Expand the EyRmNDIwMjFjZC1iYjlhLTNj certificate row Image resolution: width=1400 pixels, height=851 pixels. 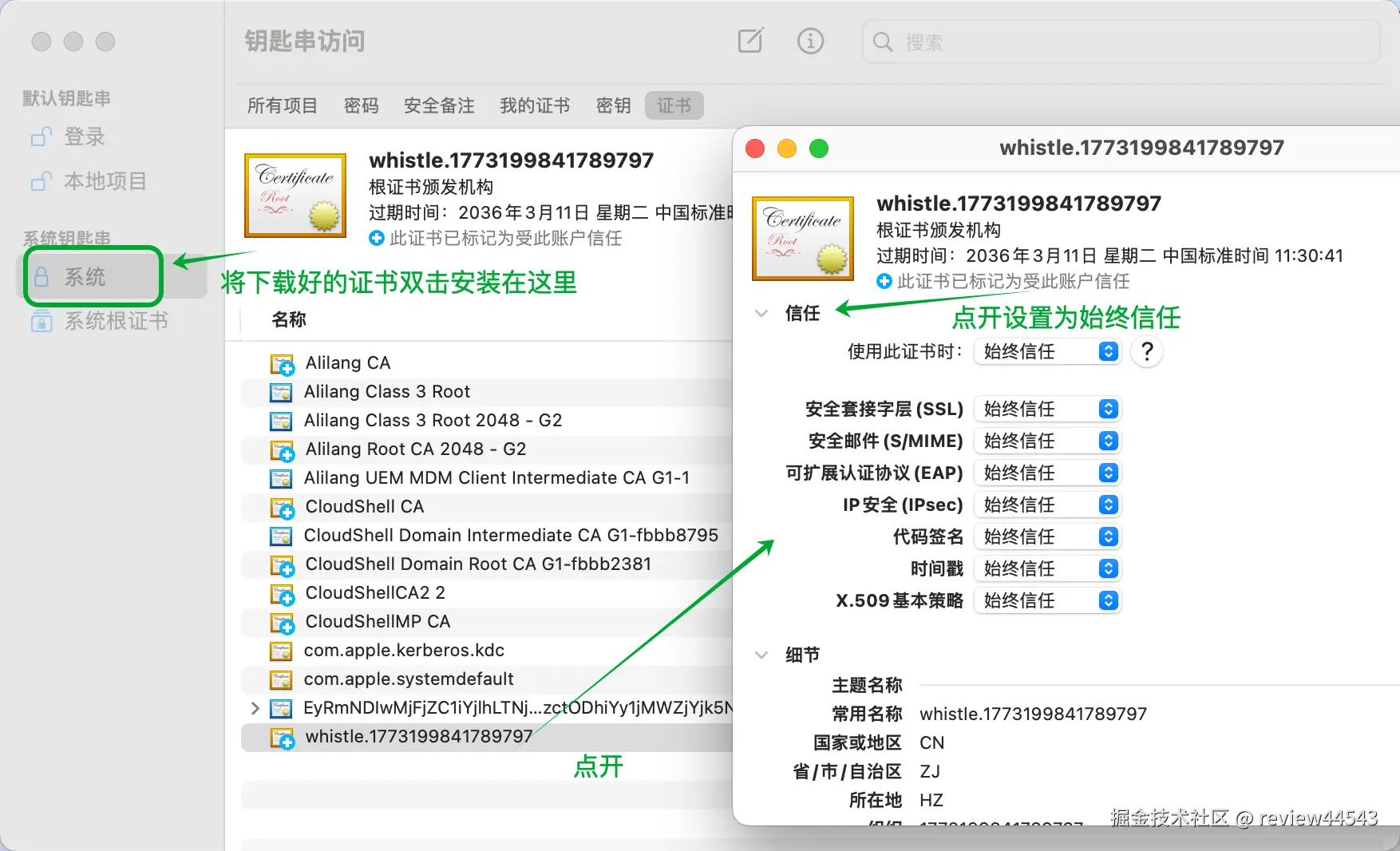click(x=255, y=708)
